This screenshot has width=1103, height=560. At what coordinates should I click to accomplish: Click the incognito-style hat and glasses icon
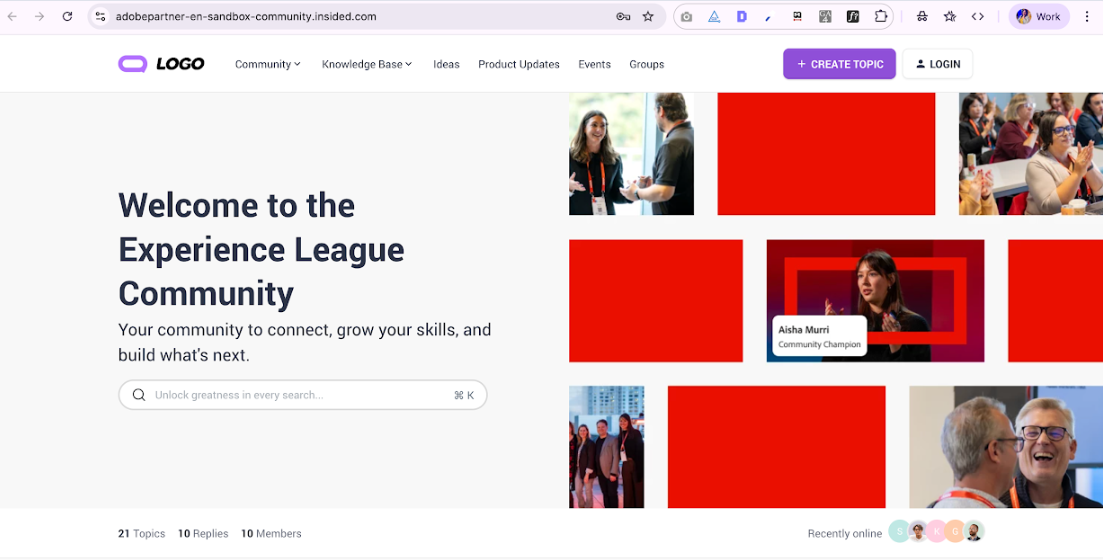[x=922, y=16]
